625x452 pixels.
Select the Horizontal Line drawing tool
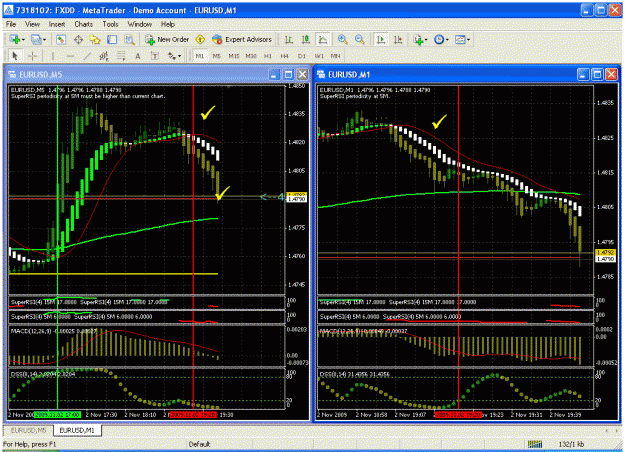pos(70,56)
